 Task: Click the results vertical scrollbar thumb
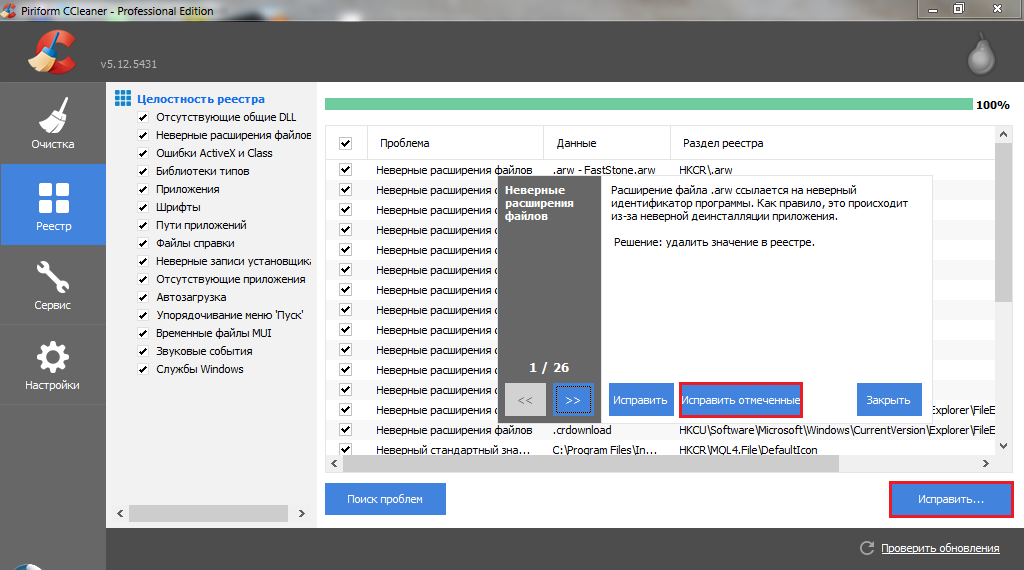1003,222
